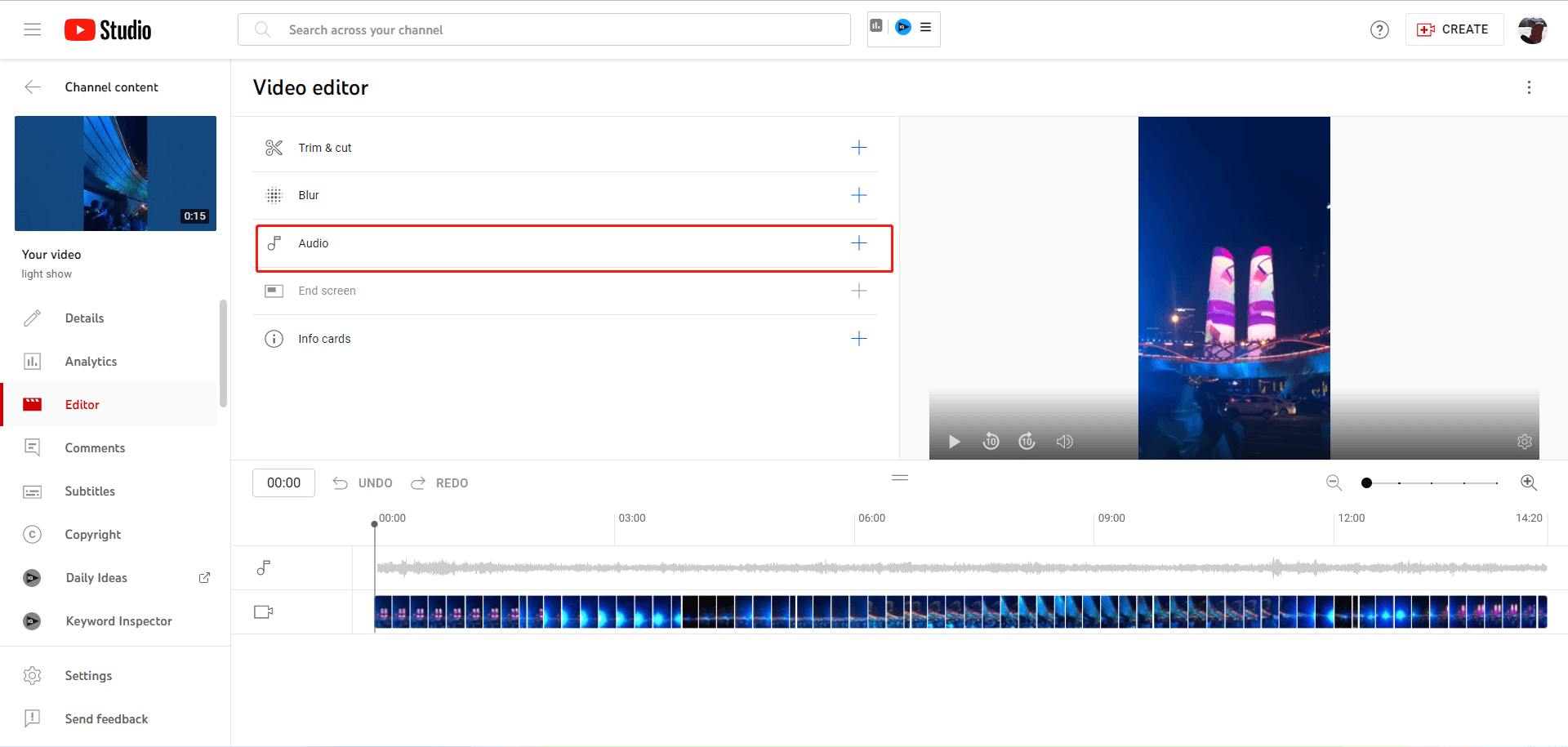
Task: Click the audio waveform track
Action: pos(961,567)
